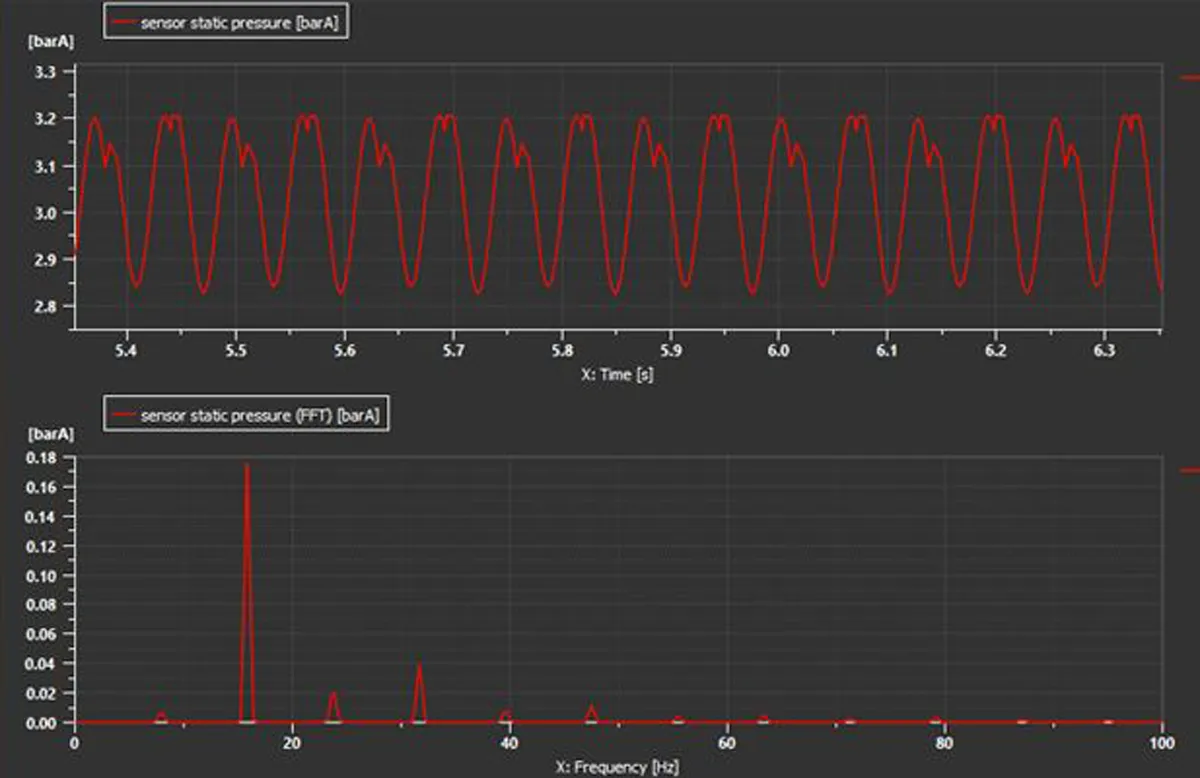Click the '80' tick on the frequency axis
1200x778 pixels.
pyautogui.click(x=944, y=744)
